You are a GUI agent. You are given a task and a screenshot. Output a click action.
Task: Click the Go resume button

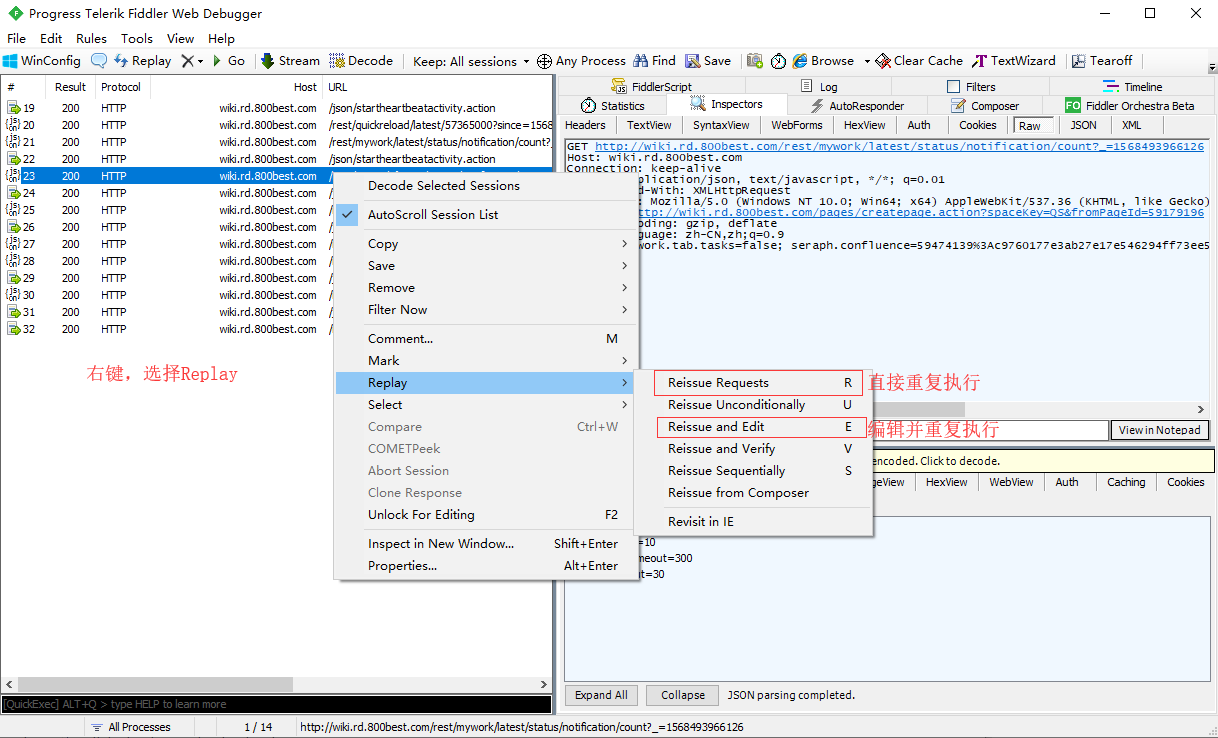tap(228, 61)
